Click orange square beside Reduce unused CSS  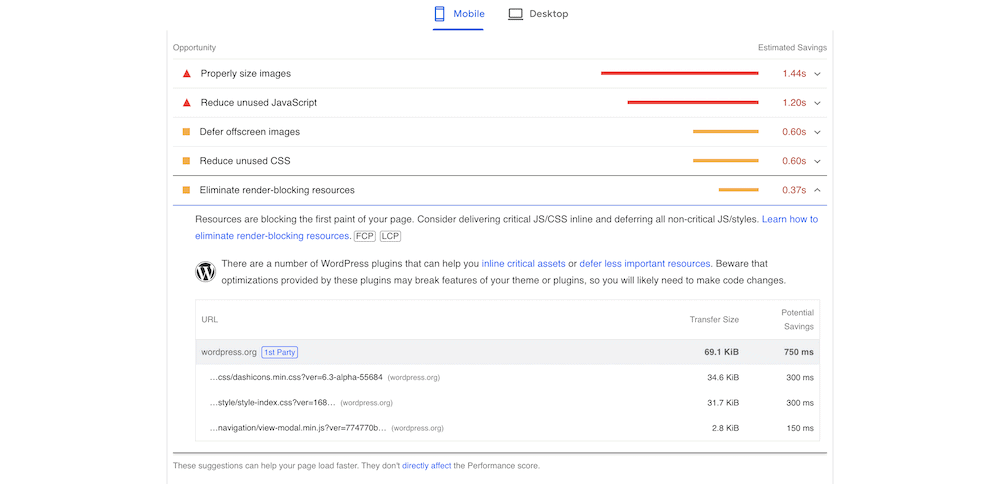point(186,161)
